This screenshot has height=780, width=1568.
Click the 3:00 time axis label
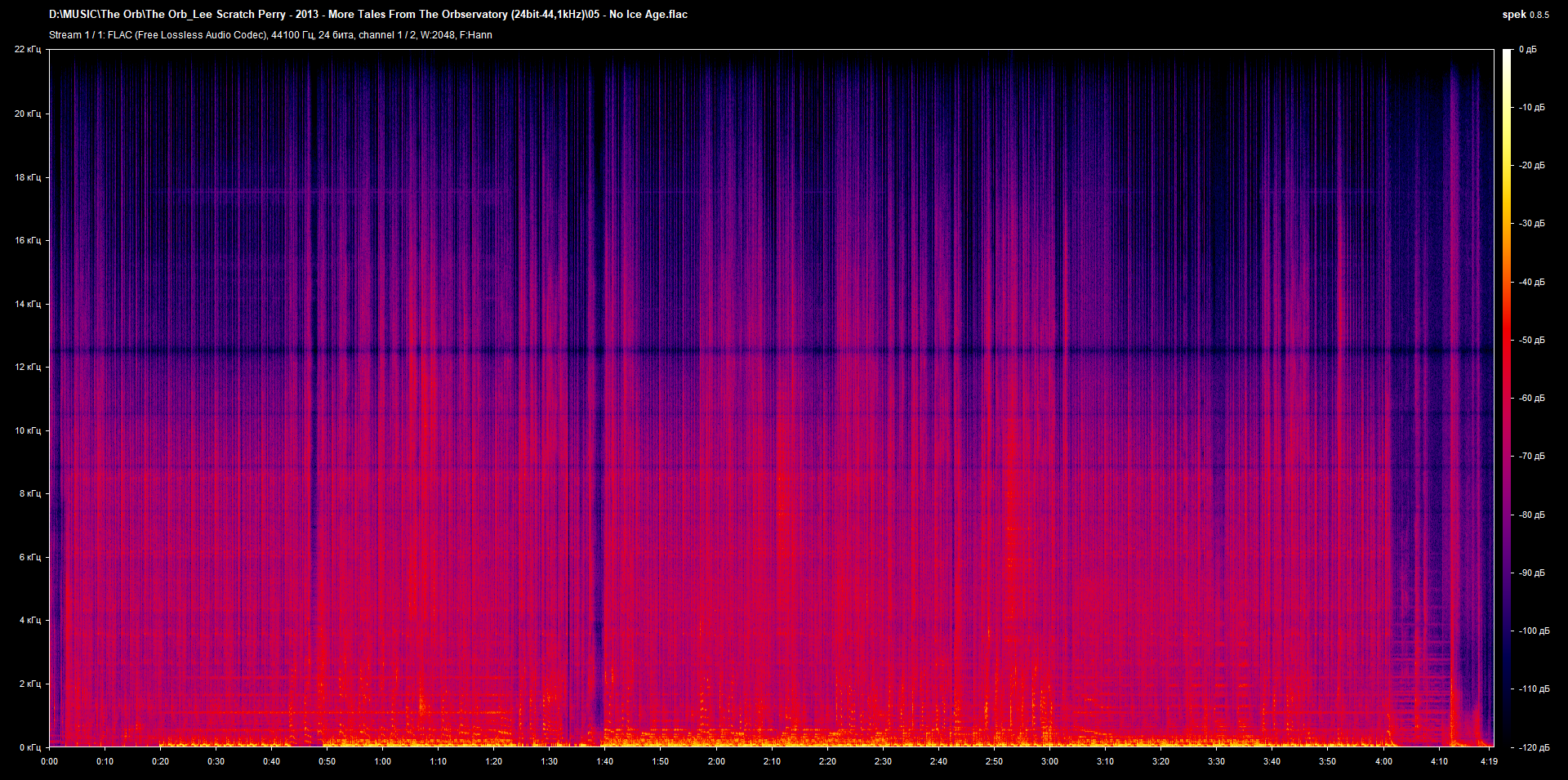(x=1049, y=761)
